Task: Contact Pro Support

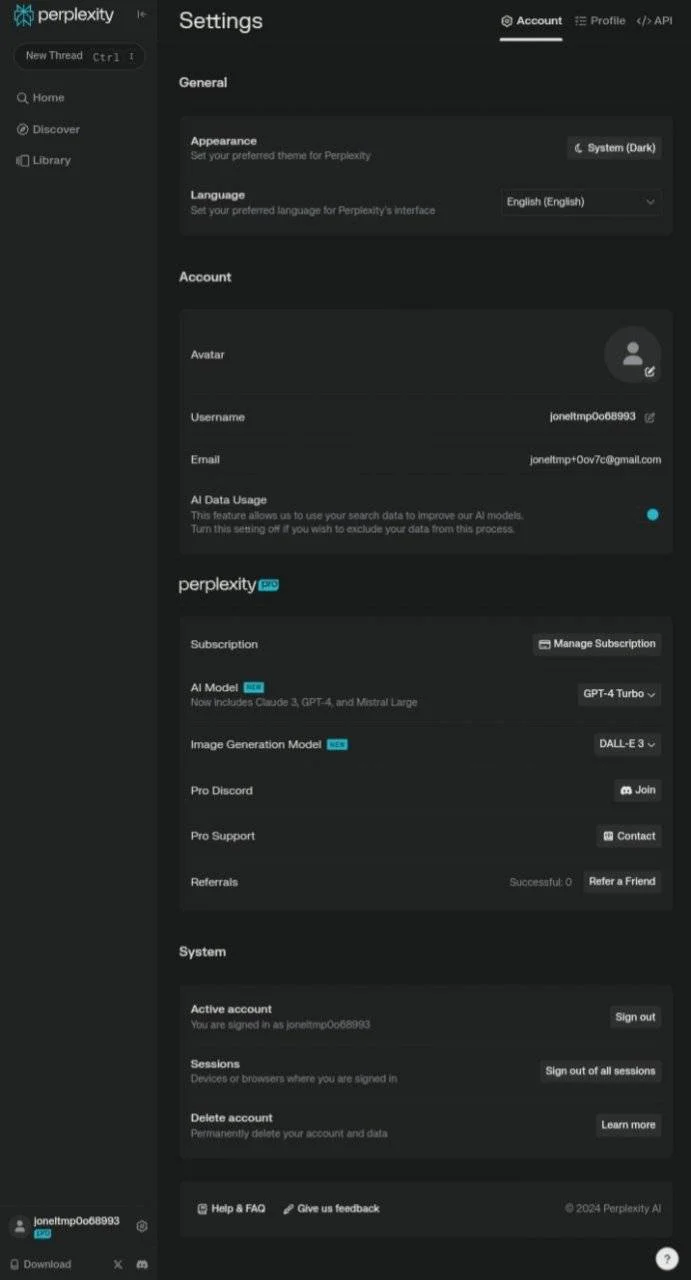Action: (629, 836)
